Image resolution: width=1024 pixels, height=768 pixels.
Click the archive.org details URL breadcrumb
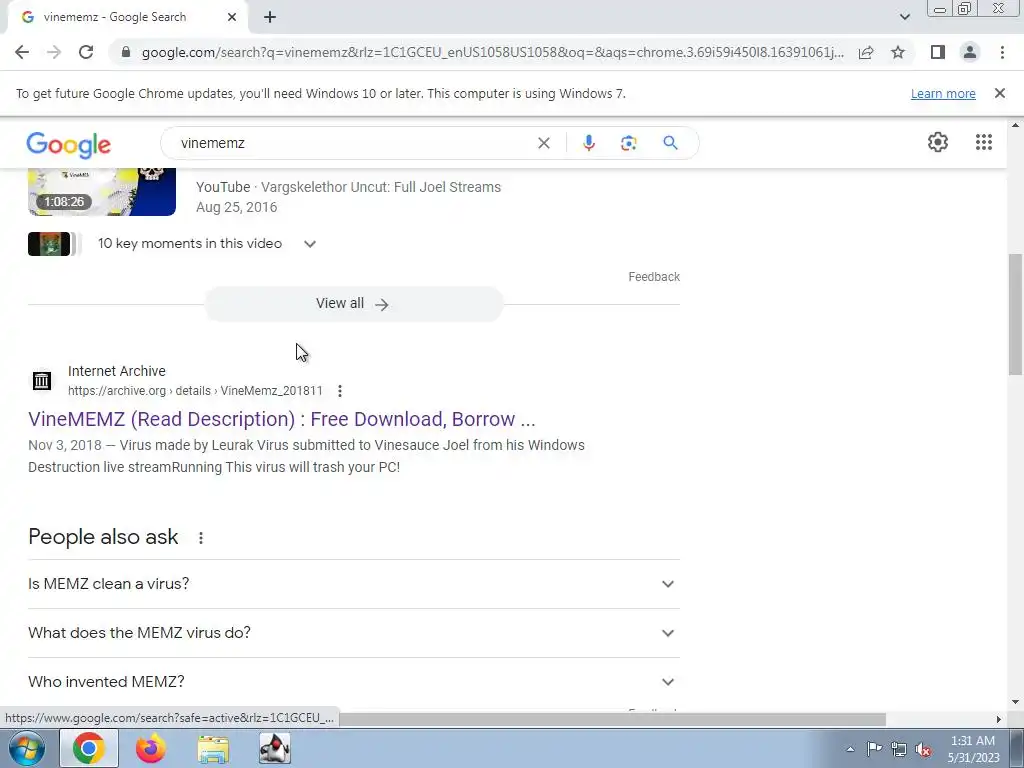[x=195, y=391]
